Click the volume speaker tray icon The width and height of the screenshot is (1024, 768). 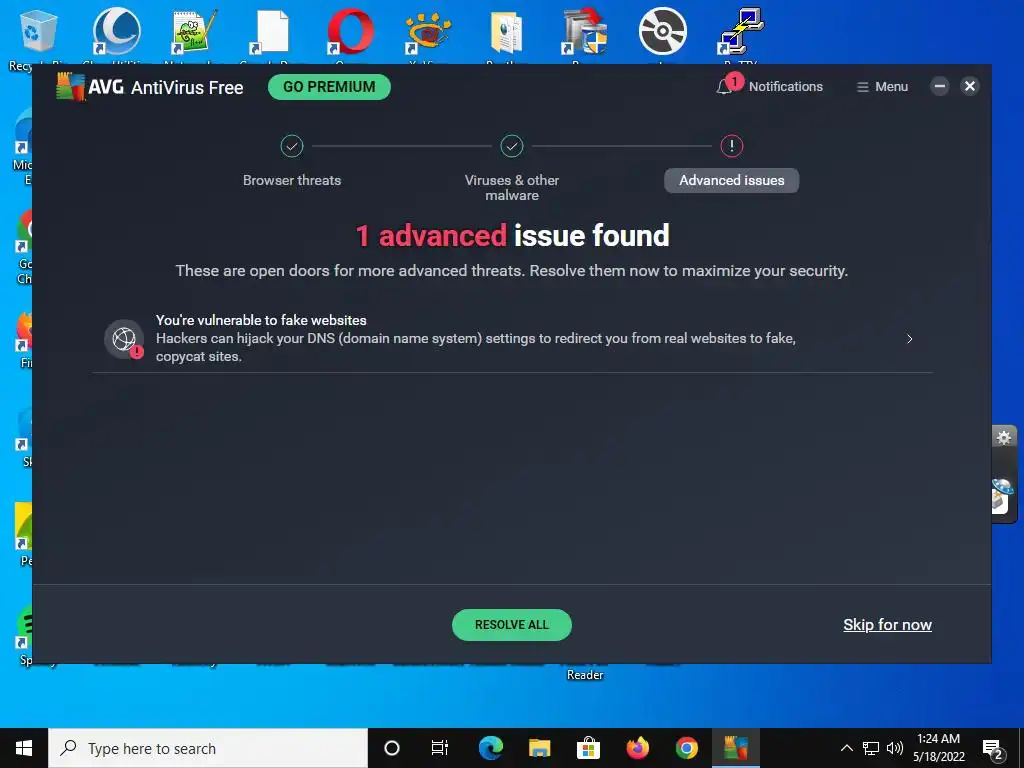pyautogui.click(x=895, y=748)
